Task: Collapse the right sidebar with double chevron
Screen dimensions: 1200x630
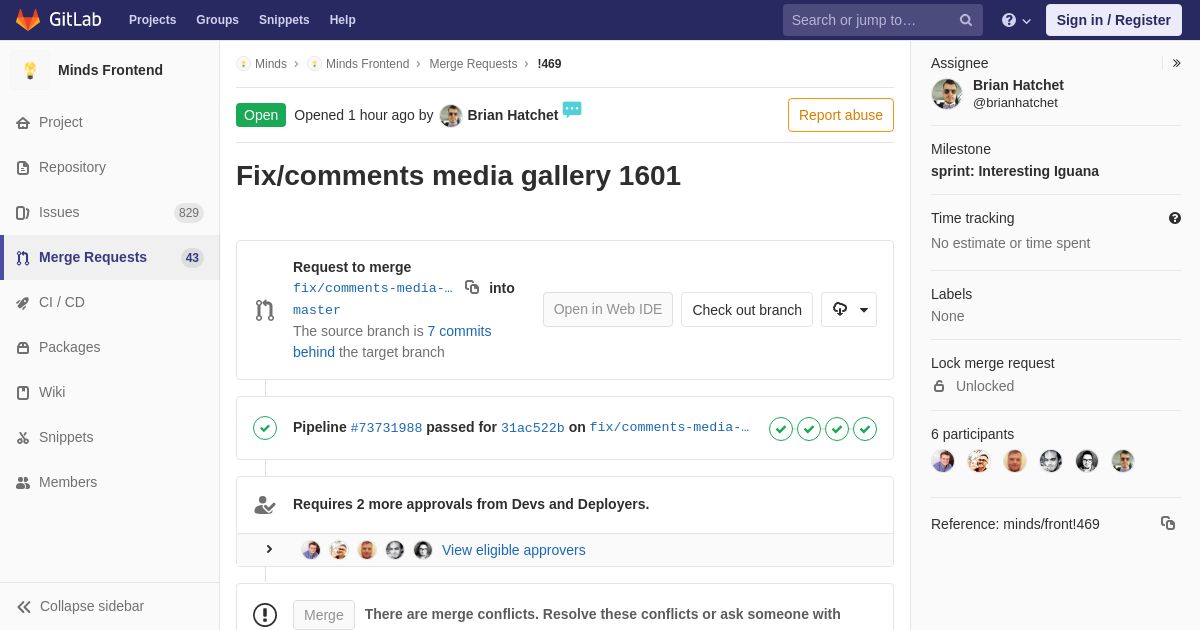Action: (x=1176, y=63)
